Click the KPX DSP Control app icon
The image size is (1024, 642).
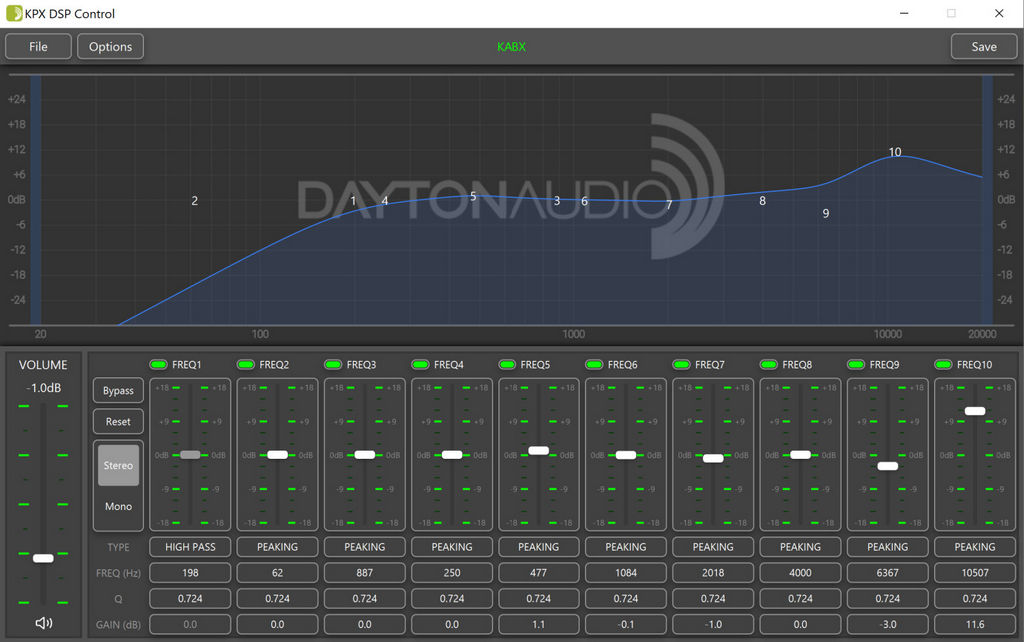pos(14,13)
